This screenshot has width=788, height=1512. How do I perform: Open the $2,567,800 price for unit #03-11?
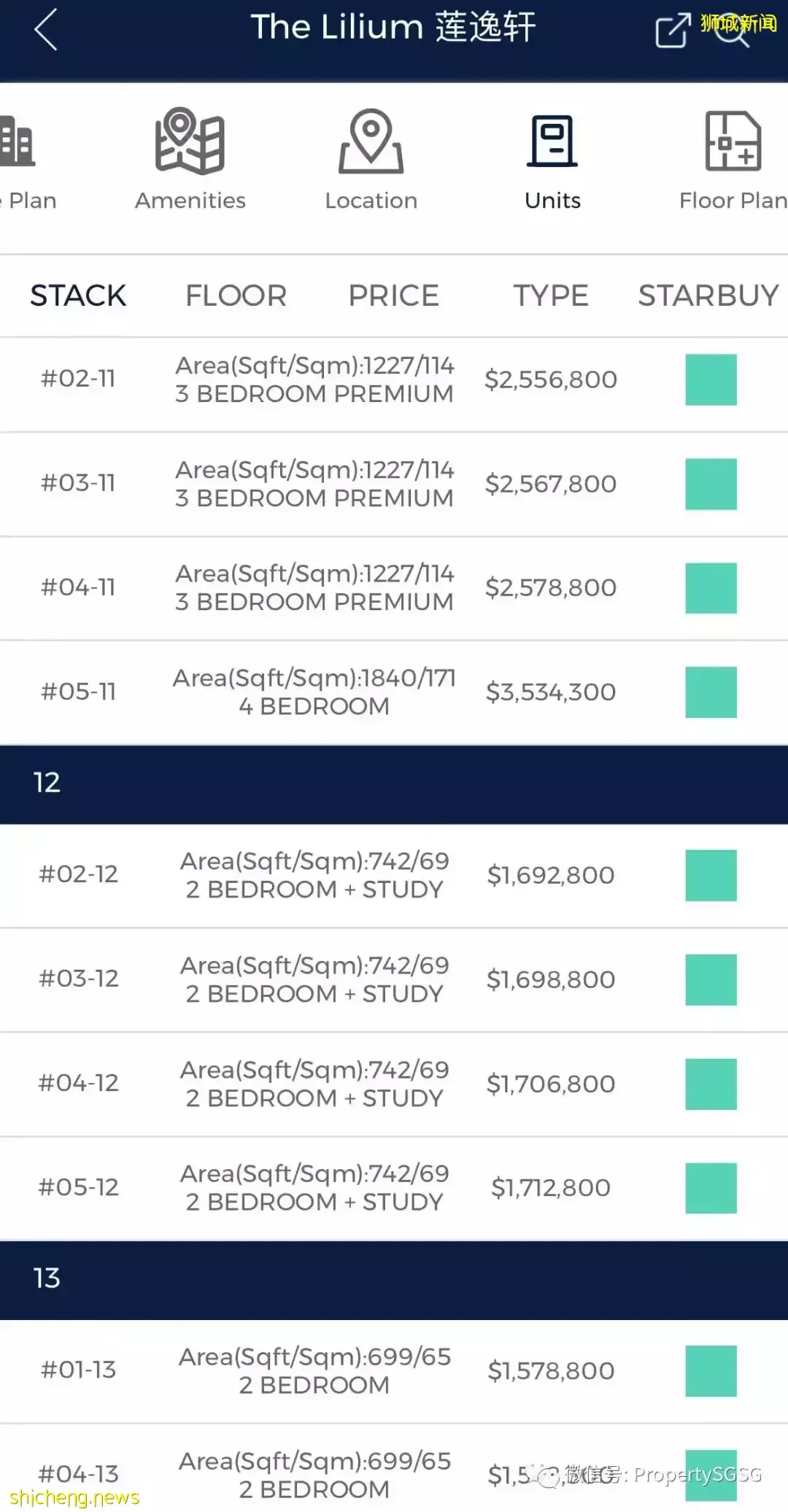pos(551,484)
